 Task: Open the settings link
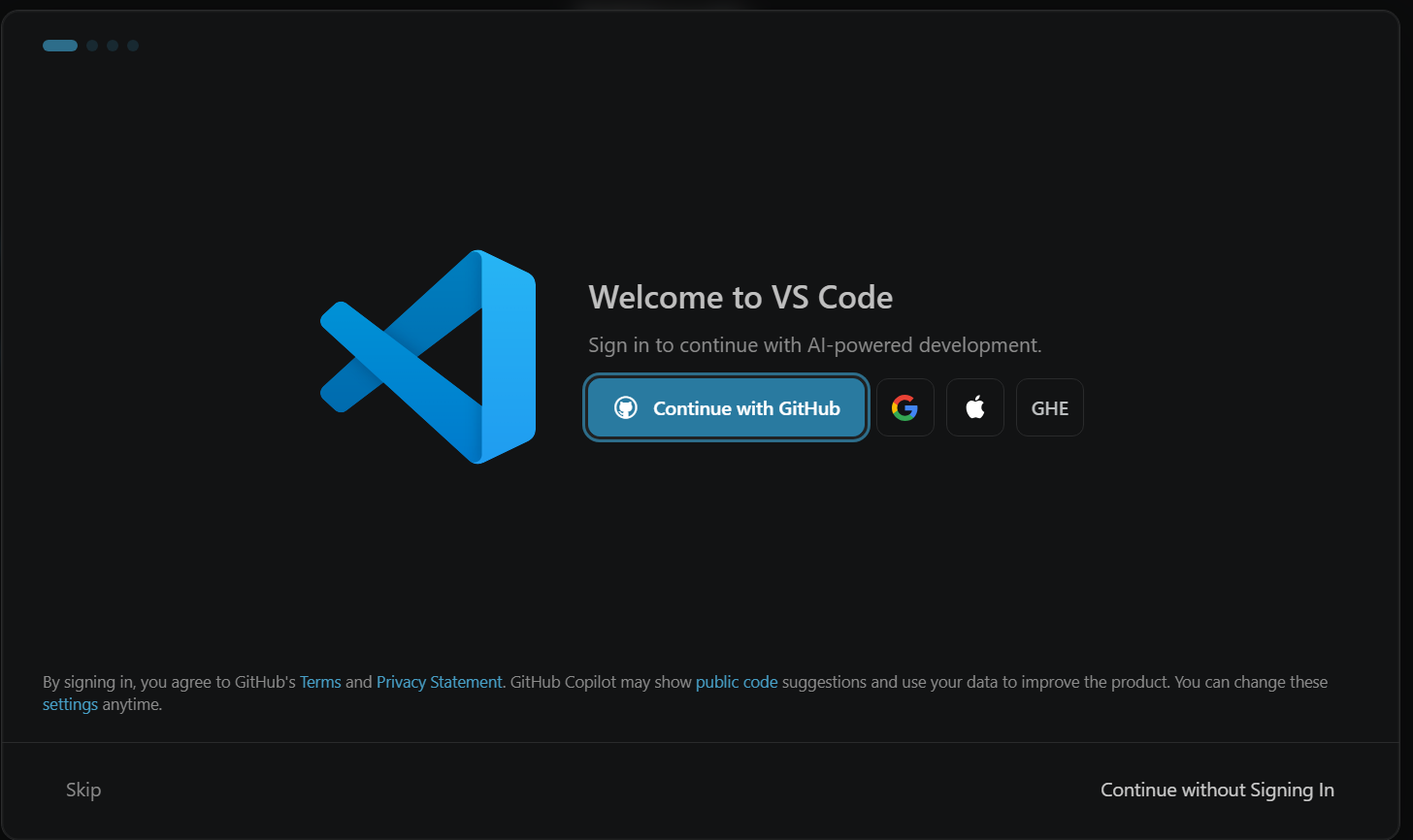click(x=70, y=704)
